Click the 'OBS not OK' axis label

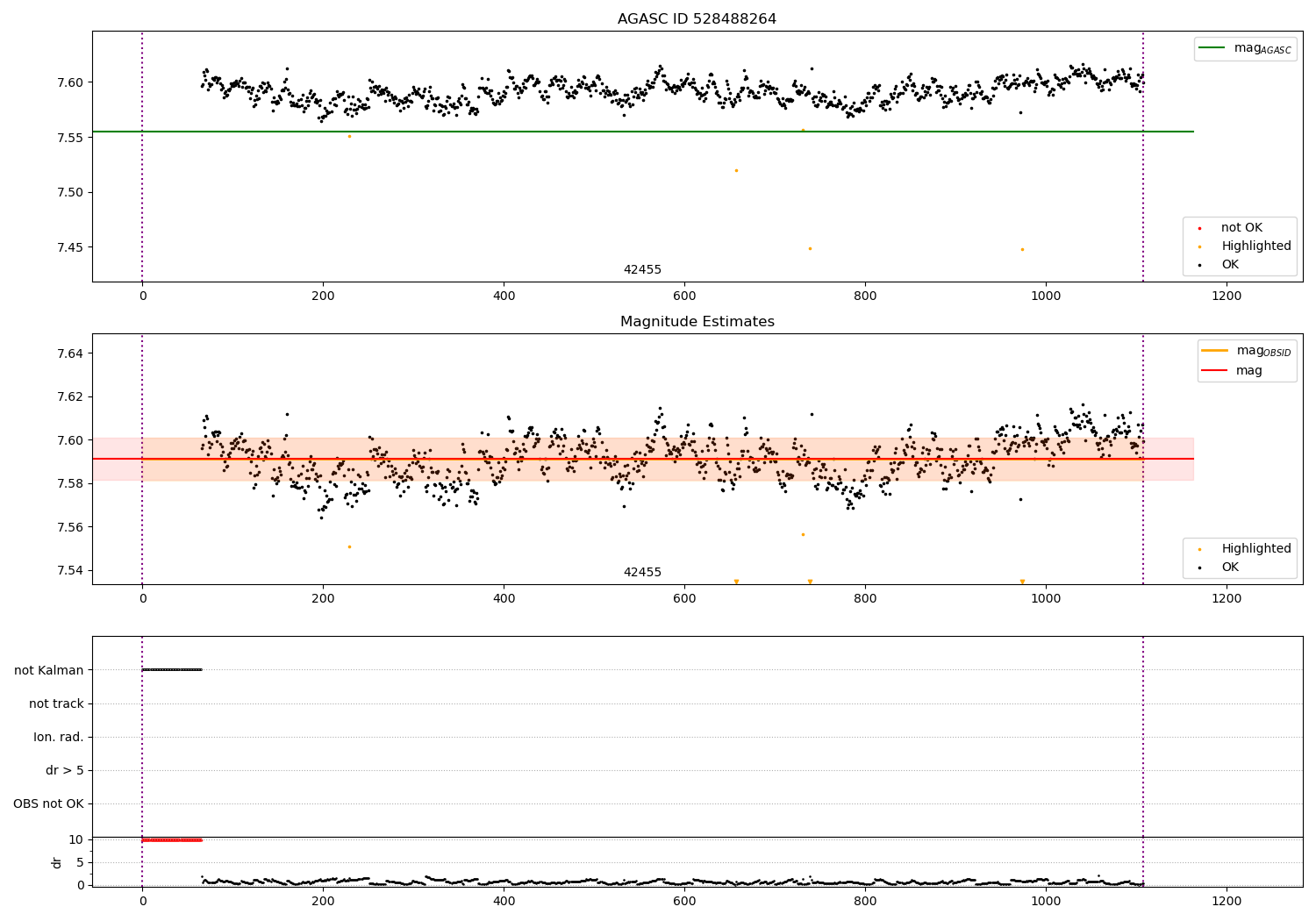tap(48, 803)
